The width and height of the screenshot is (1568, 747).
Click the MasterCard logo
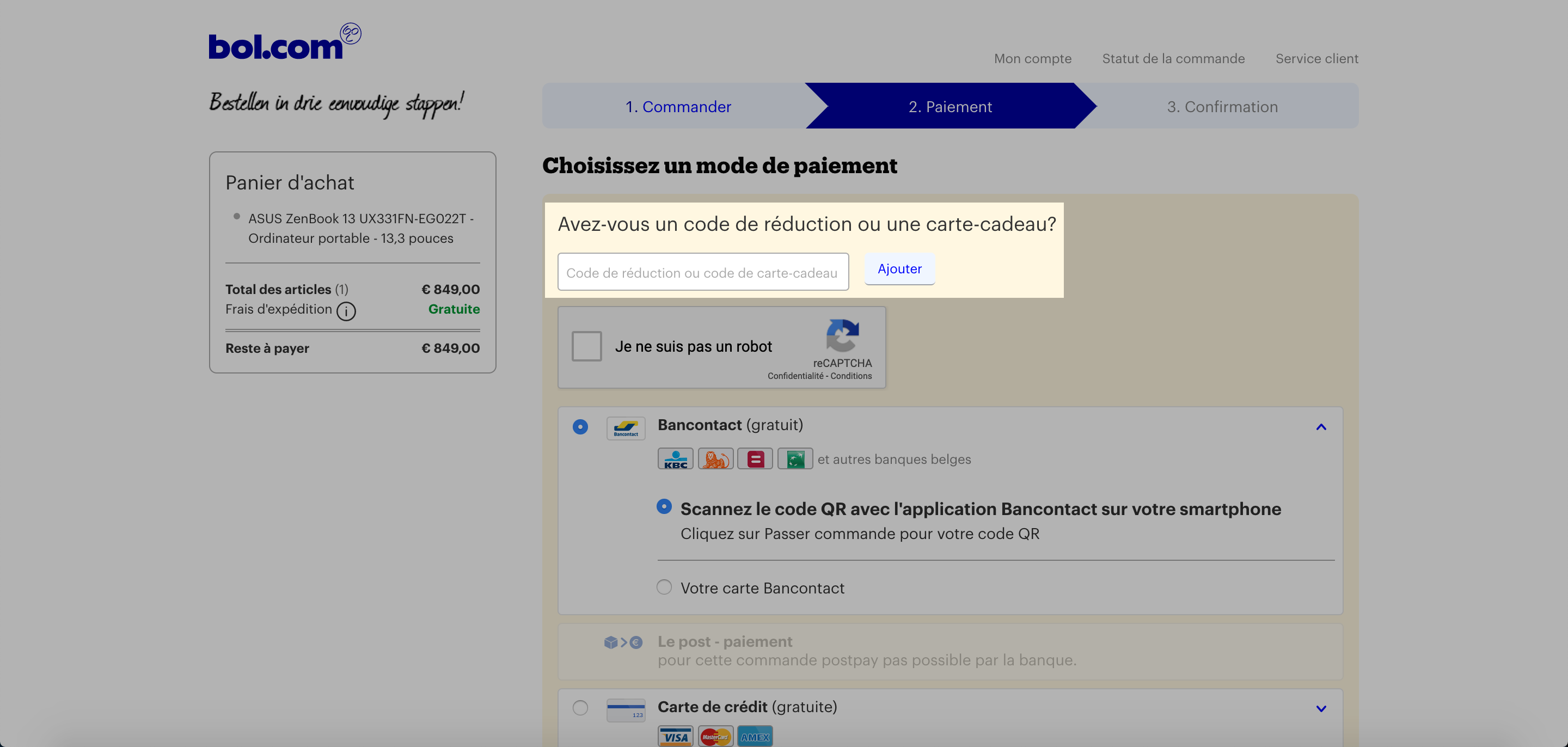(715, 736)
